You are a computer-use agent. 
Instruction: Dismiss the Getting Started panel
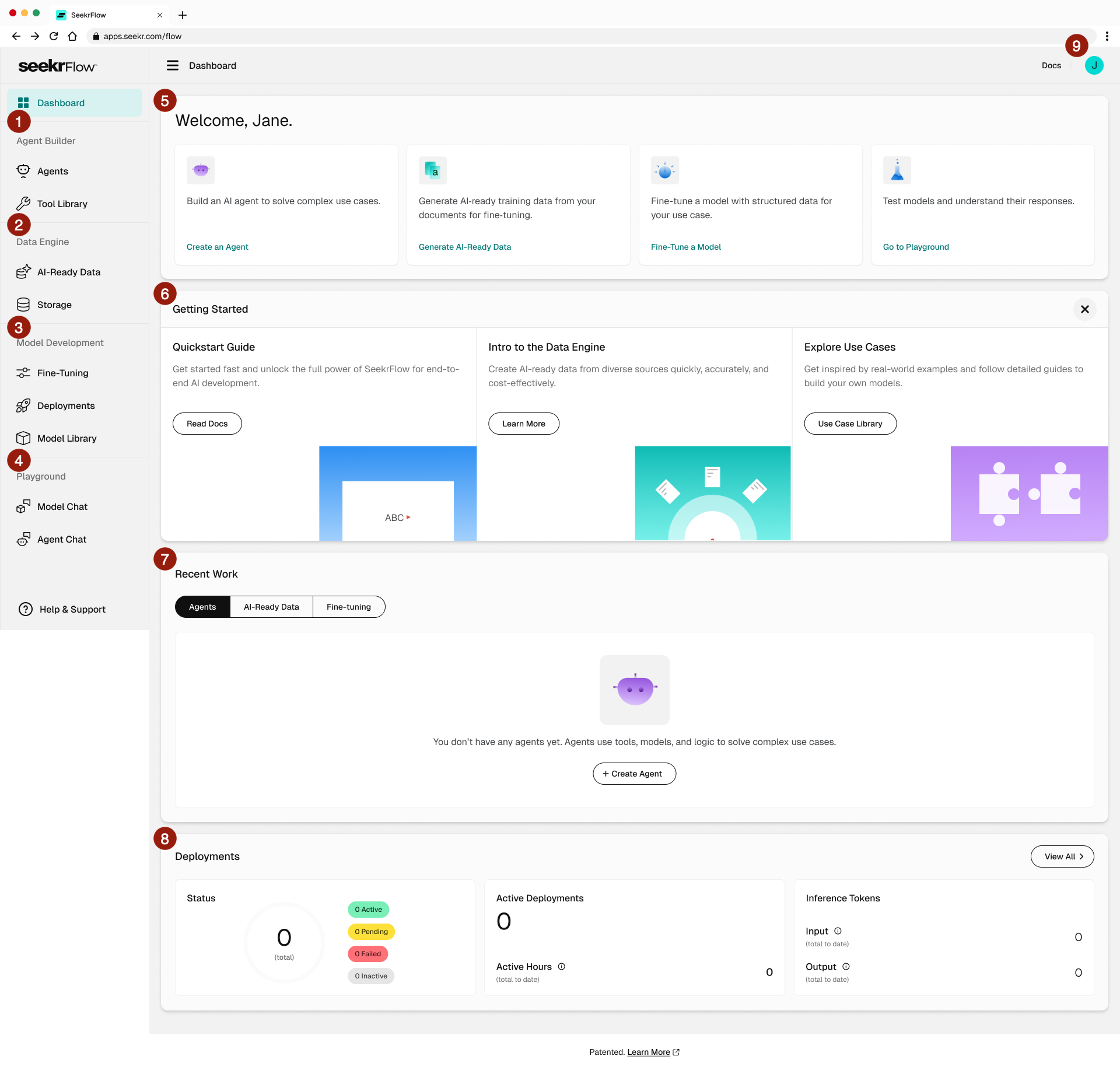tap(1084, 309)
